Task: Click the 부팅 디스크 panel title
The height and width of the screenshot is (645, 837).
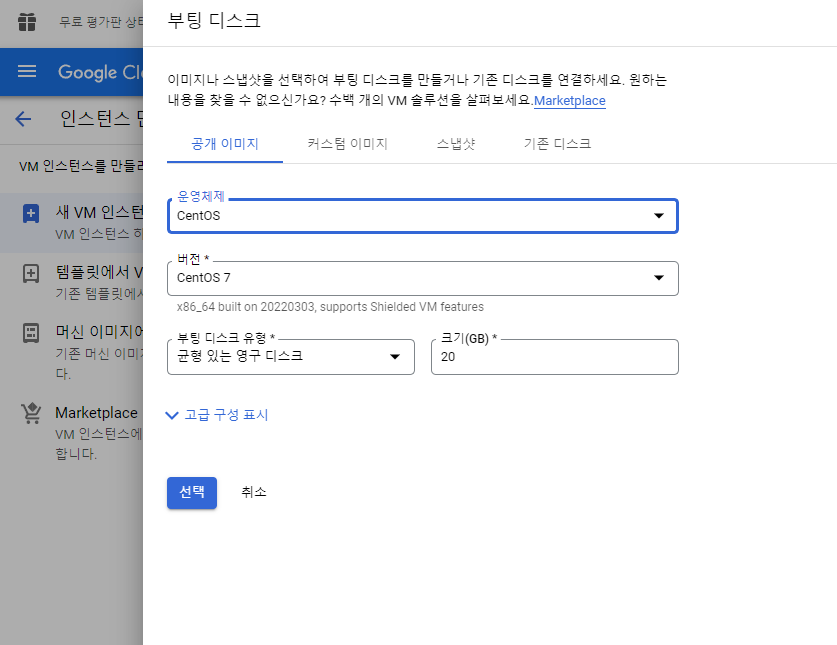Action: point(214,21)
